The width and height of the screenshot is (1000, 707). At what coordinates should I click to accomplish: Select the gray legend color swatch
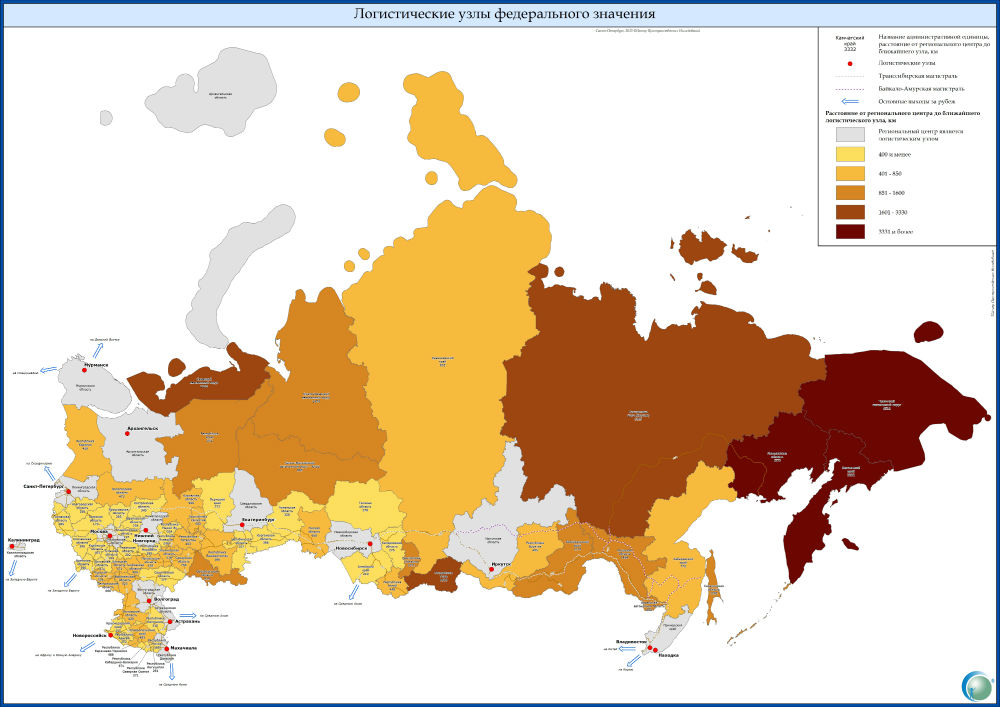pos(850,135)
